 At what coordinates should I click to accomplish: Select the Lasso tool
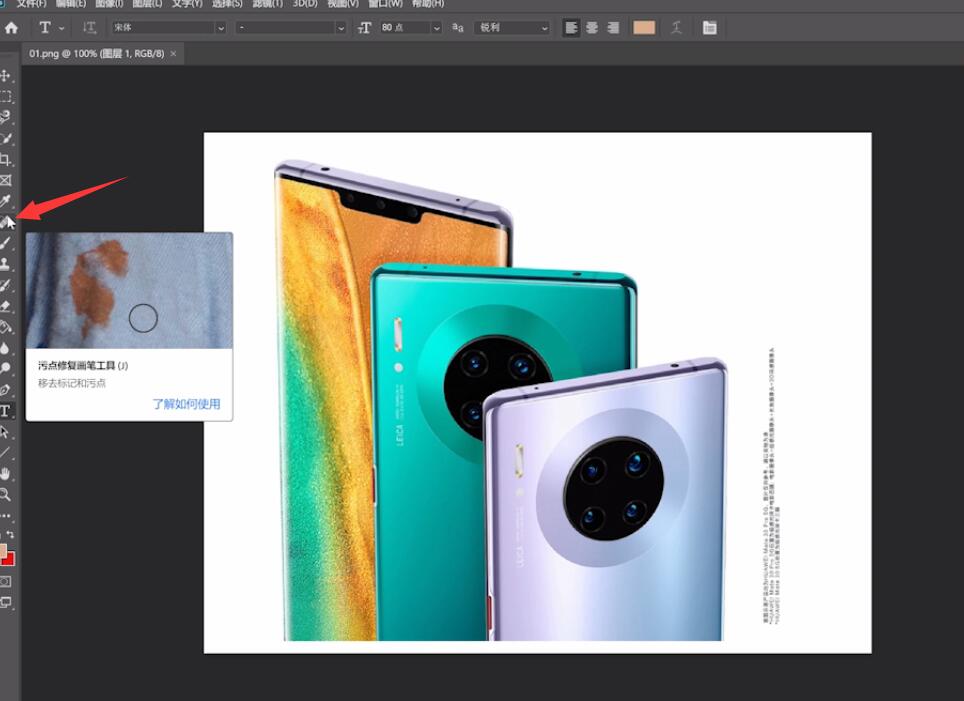coord(6,117)
